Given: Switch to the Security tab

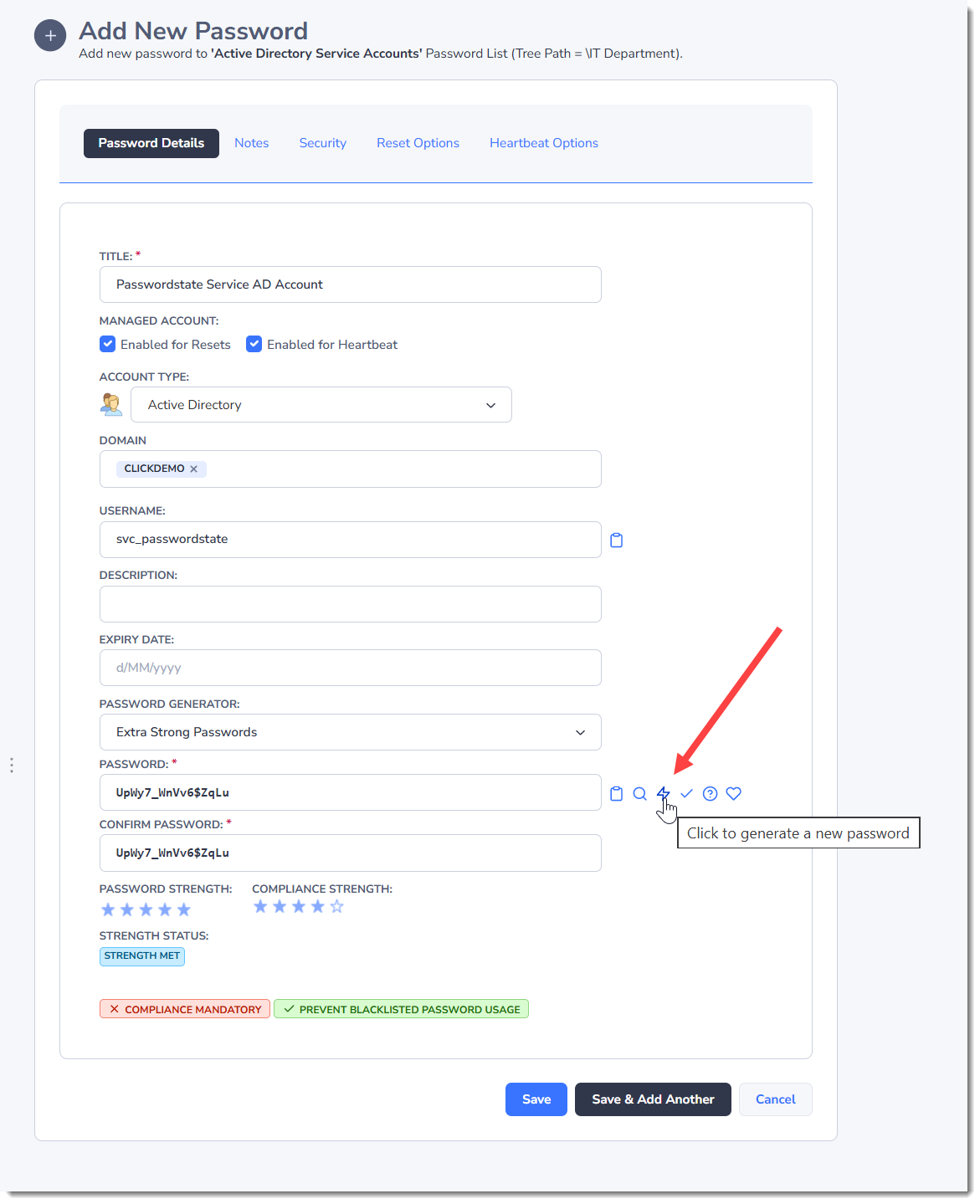Looking at the screenshot, I should click(323, 143).
